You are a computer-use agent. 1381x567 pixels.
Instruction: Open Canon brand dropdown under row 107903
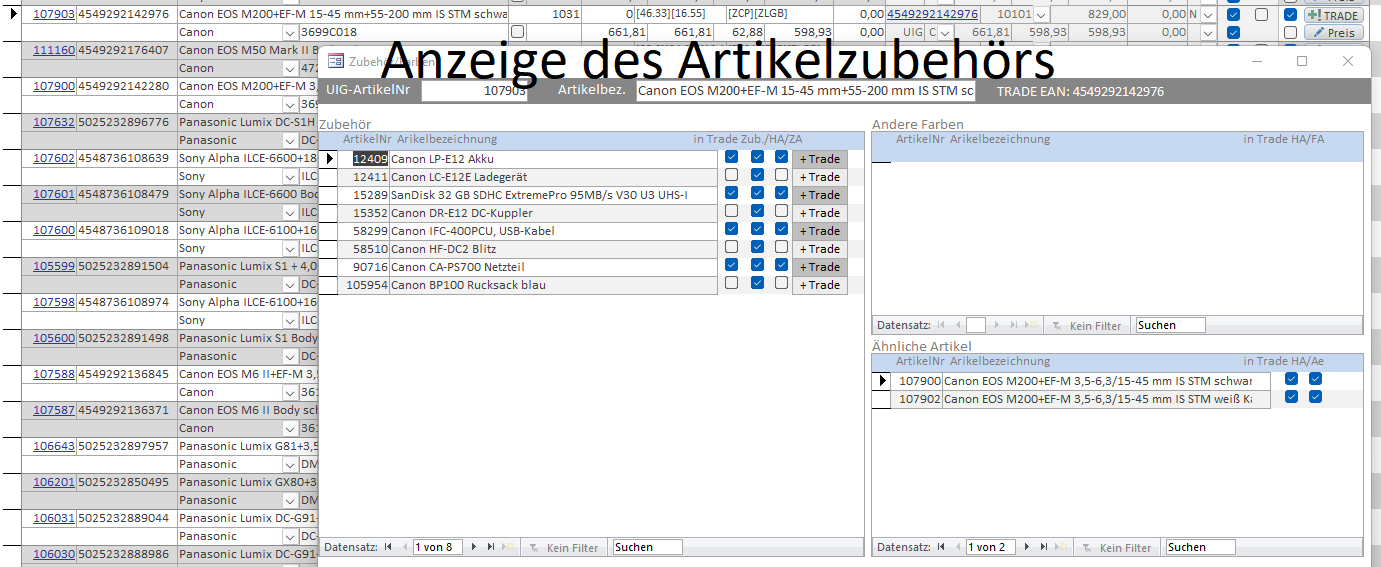289,33
